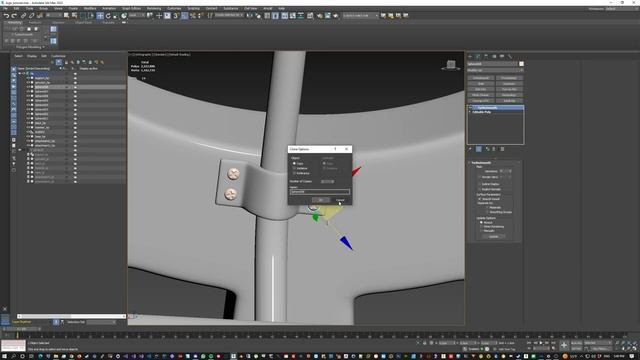Image resolution: width=640 pixels, height=360 pixels.
Task: Select Reference radio in Clone Options
Action: click(x=294, y=173)
